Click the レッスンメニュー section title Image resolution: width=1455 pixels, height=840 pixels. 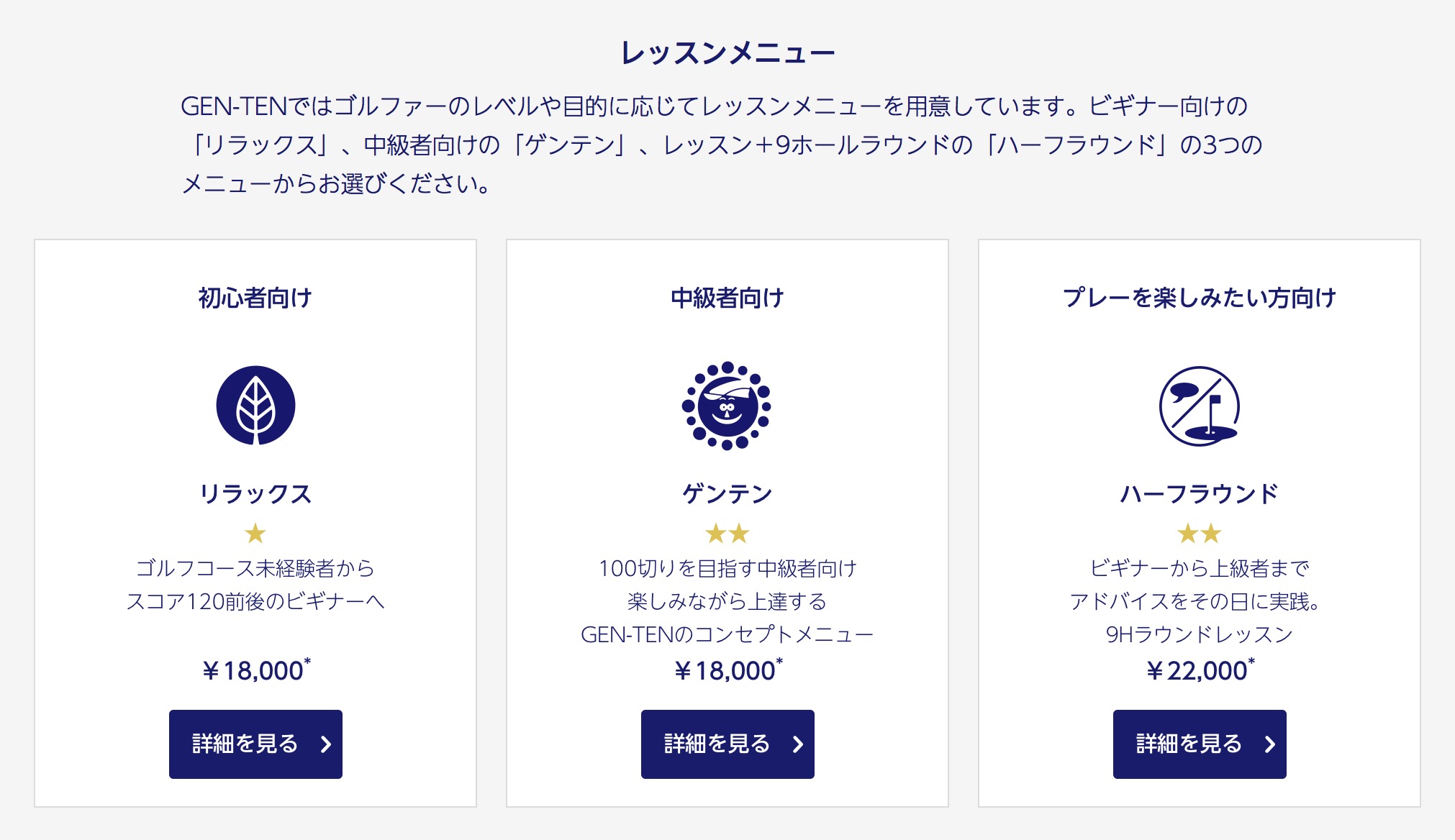727,52
